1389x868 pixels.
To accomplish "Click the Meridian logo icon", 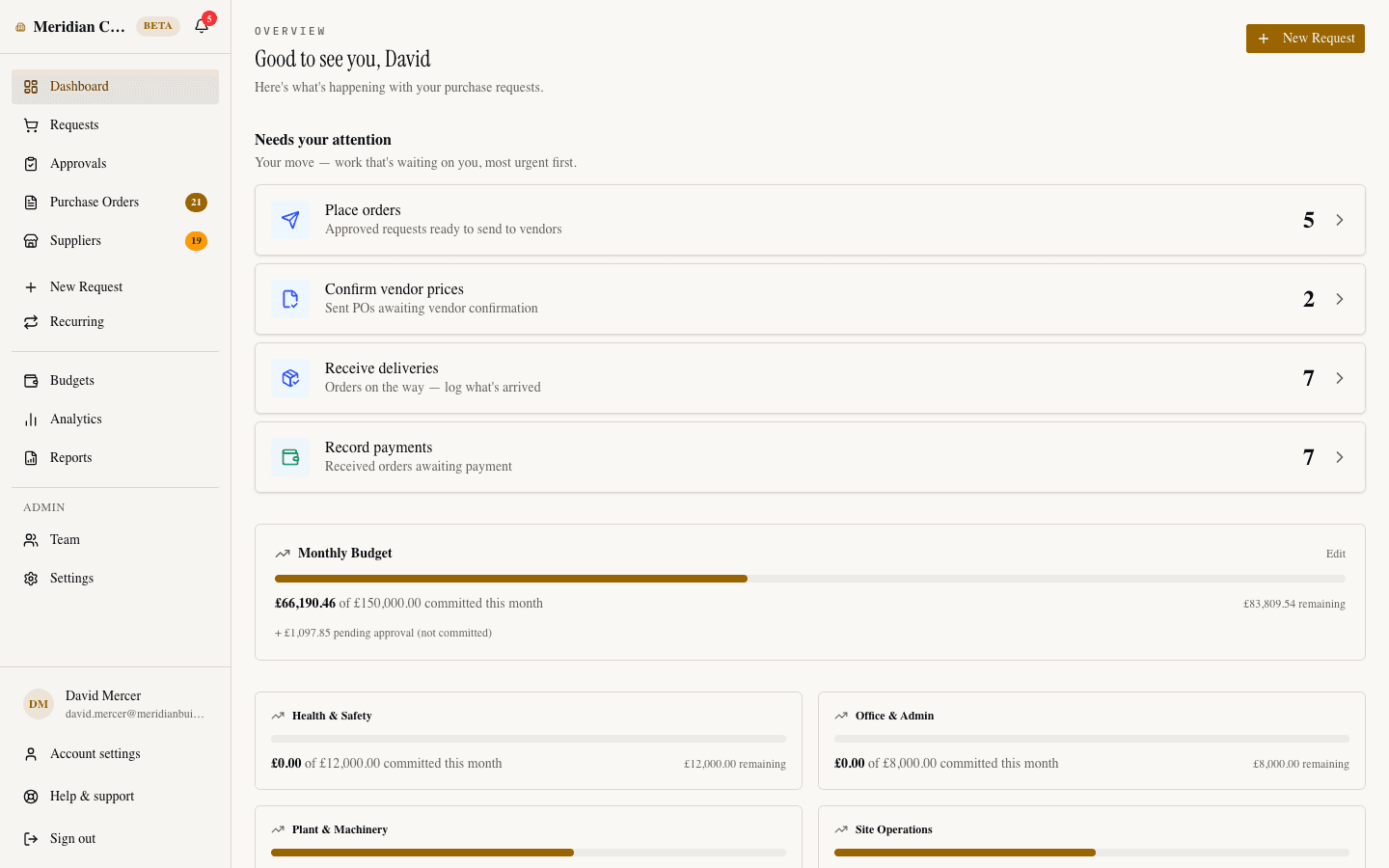I will pyautogui.click(x=20, y=27).
